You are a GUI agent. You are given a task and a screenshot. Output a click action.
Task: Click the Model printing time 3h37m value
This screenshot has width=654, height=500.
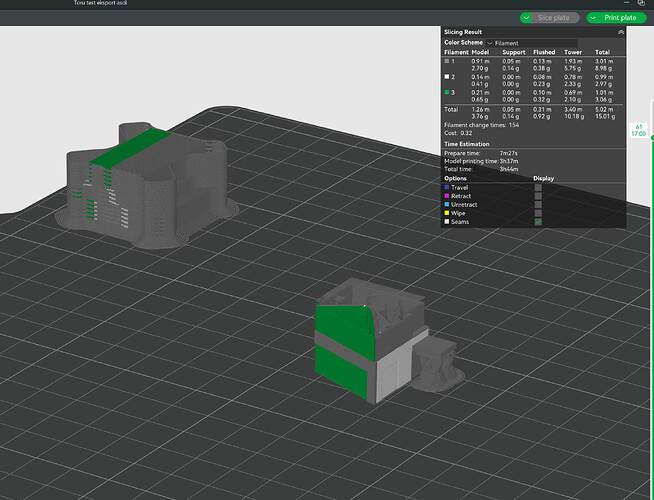pyautogui.click(x=509, y=161)
